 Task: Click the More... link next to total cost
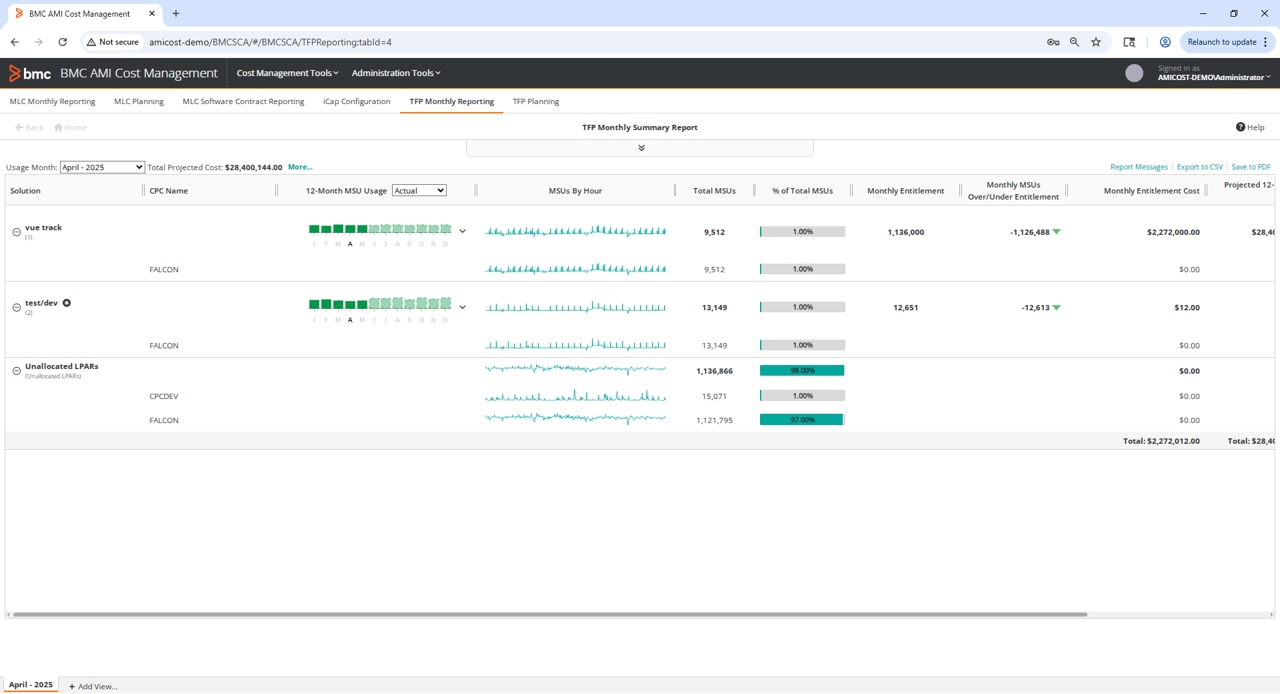(x=300, y=167)
